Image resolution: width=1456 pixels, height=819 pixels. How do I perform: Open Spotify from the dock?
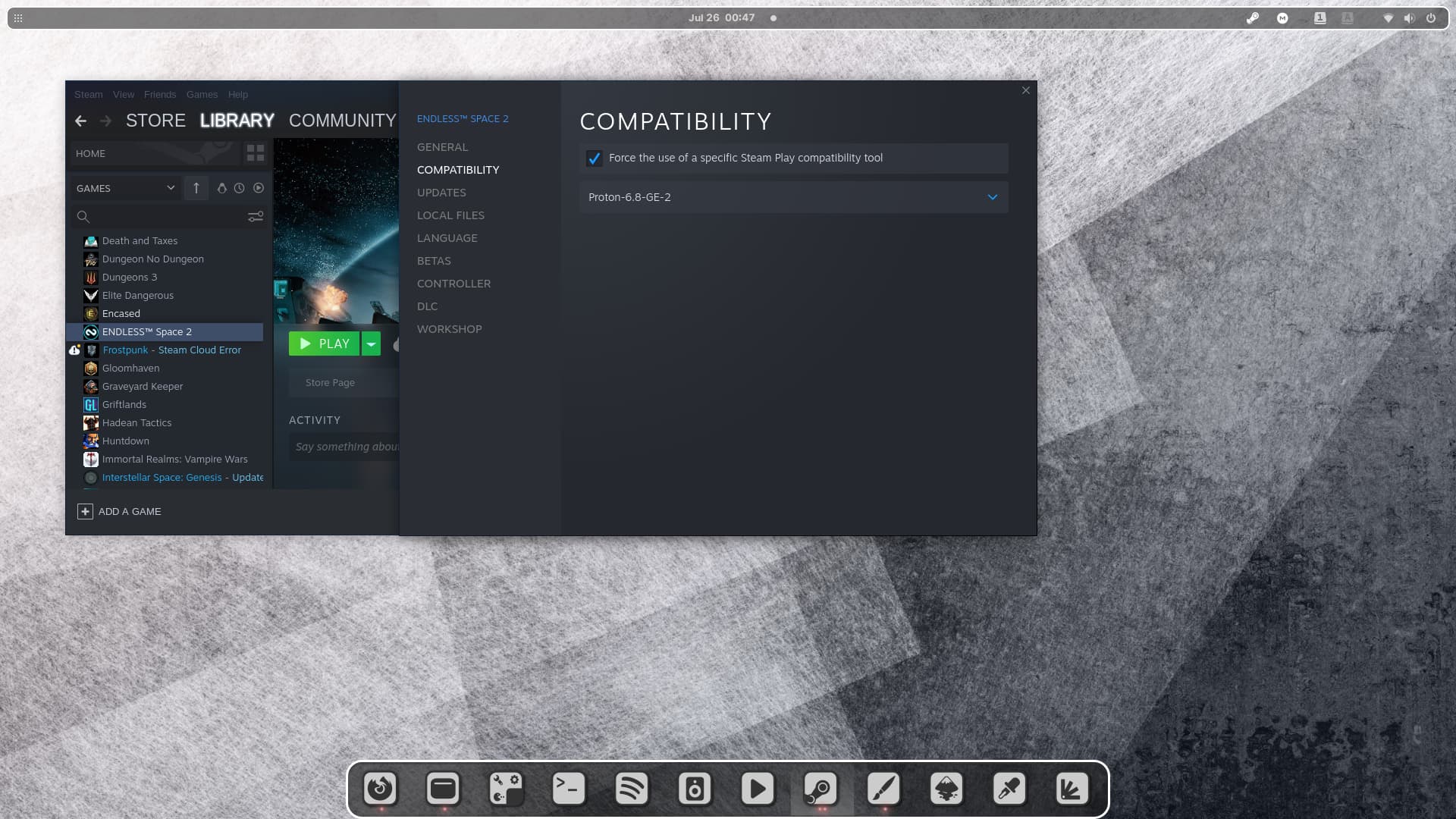632,789
